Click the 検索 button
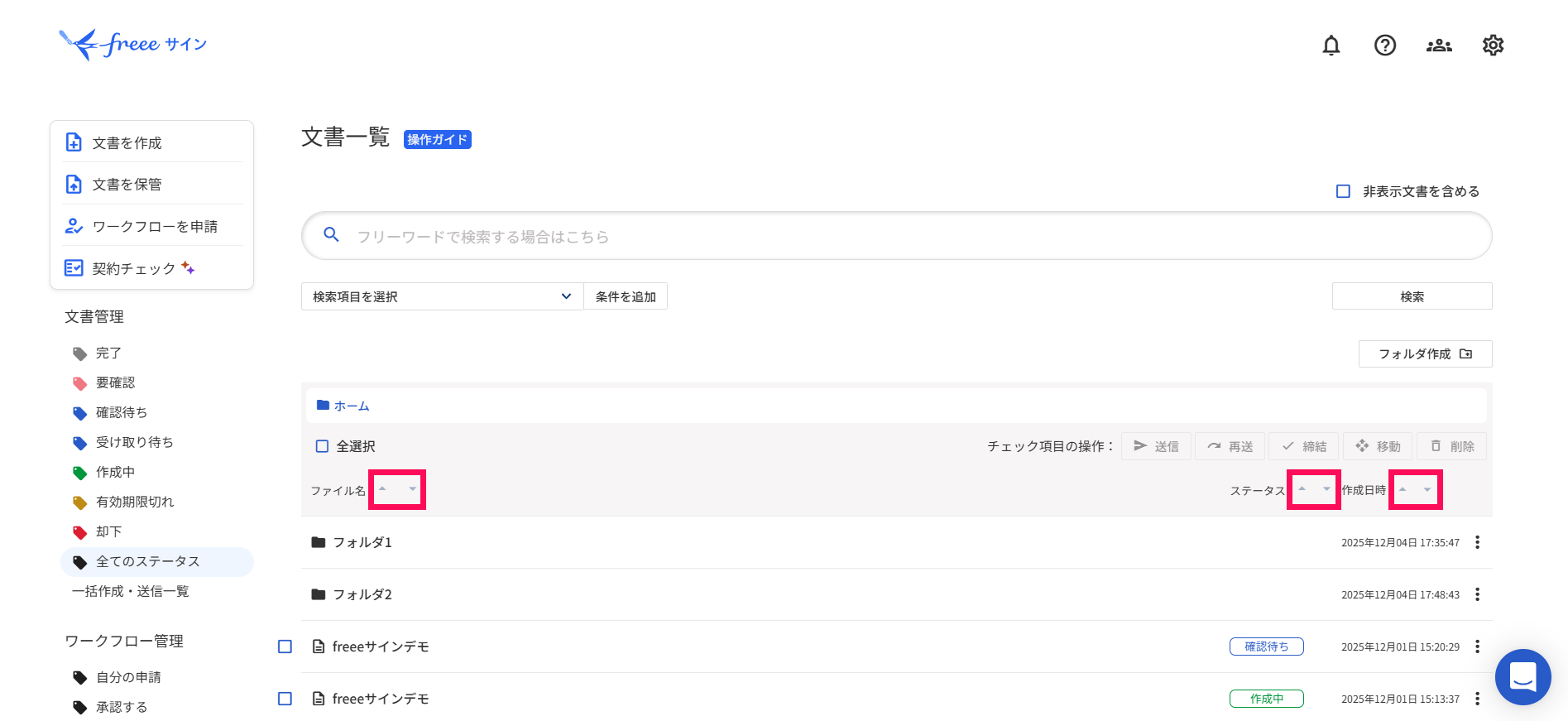 [x=1412, y=296]
